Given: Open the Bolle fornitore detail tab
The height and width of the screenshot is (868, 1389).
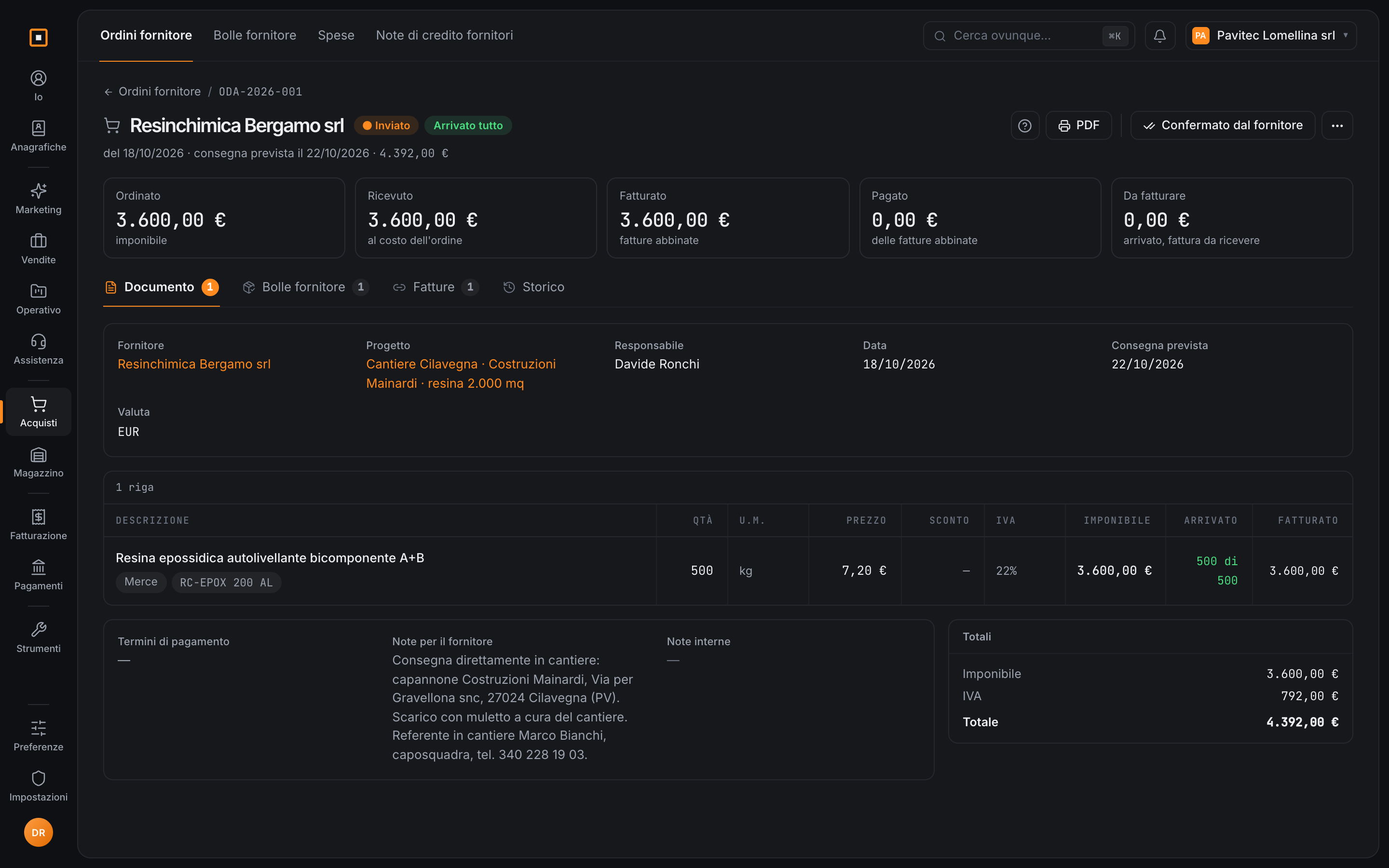Looking at the screenshot, I should [305, 287].
